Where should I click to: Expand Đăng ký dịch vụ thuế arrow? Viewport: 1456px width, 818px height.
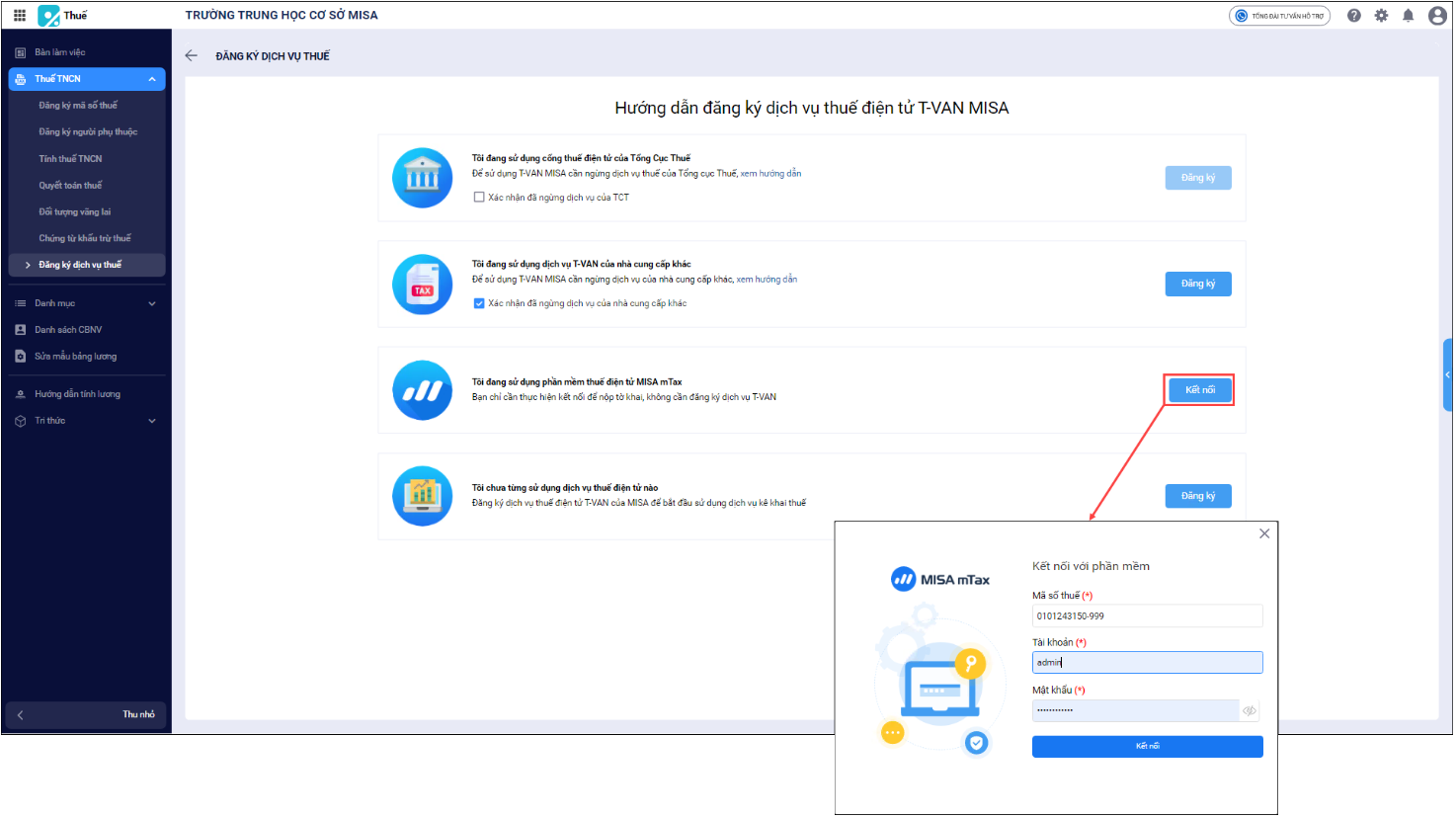click(x=28, y=265)
